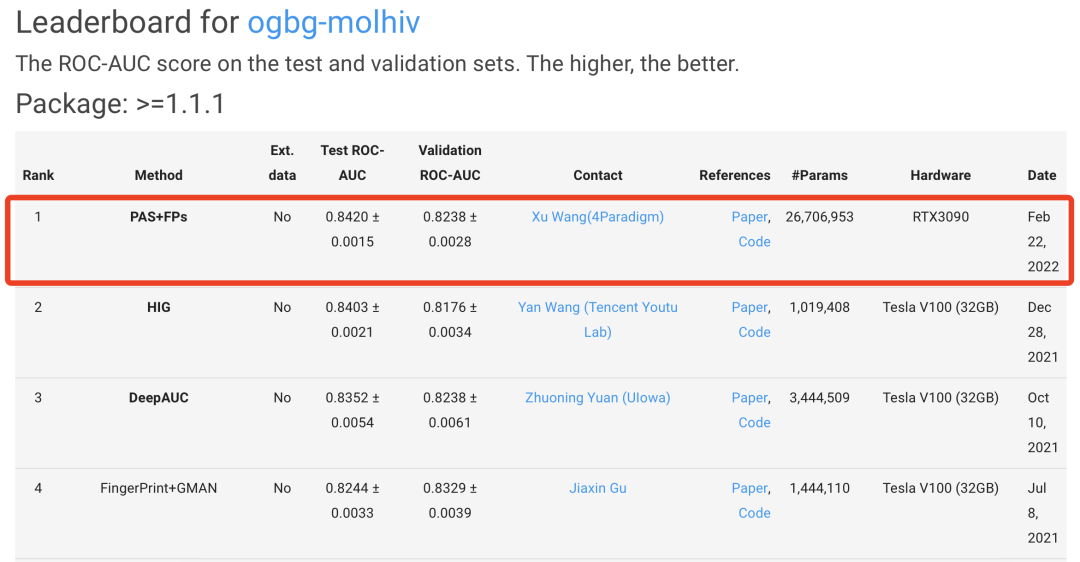This screenshot has width=1080, height=562.
Task: Click the Test ROC-AUC column header
Action: coord(352,162)
